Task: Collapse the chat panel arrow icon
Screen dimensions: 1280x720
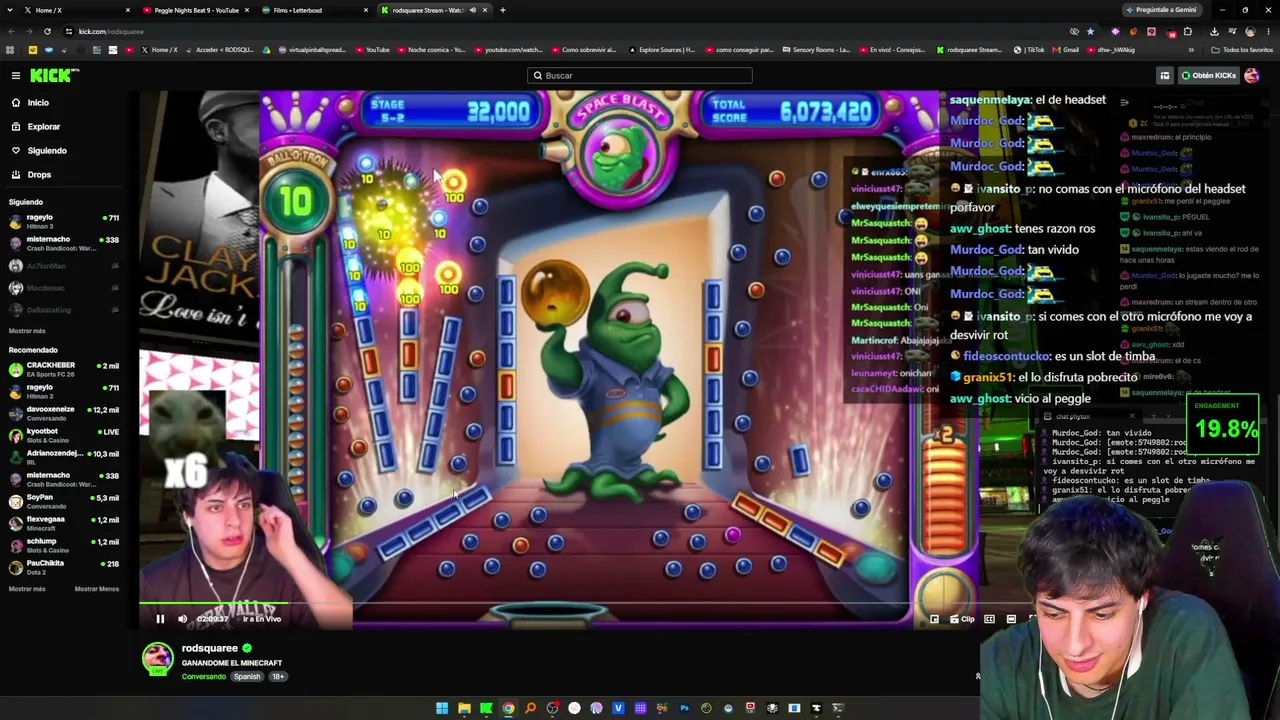Action: click(1124, 102)
